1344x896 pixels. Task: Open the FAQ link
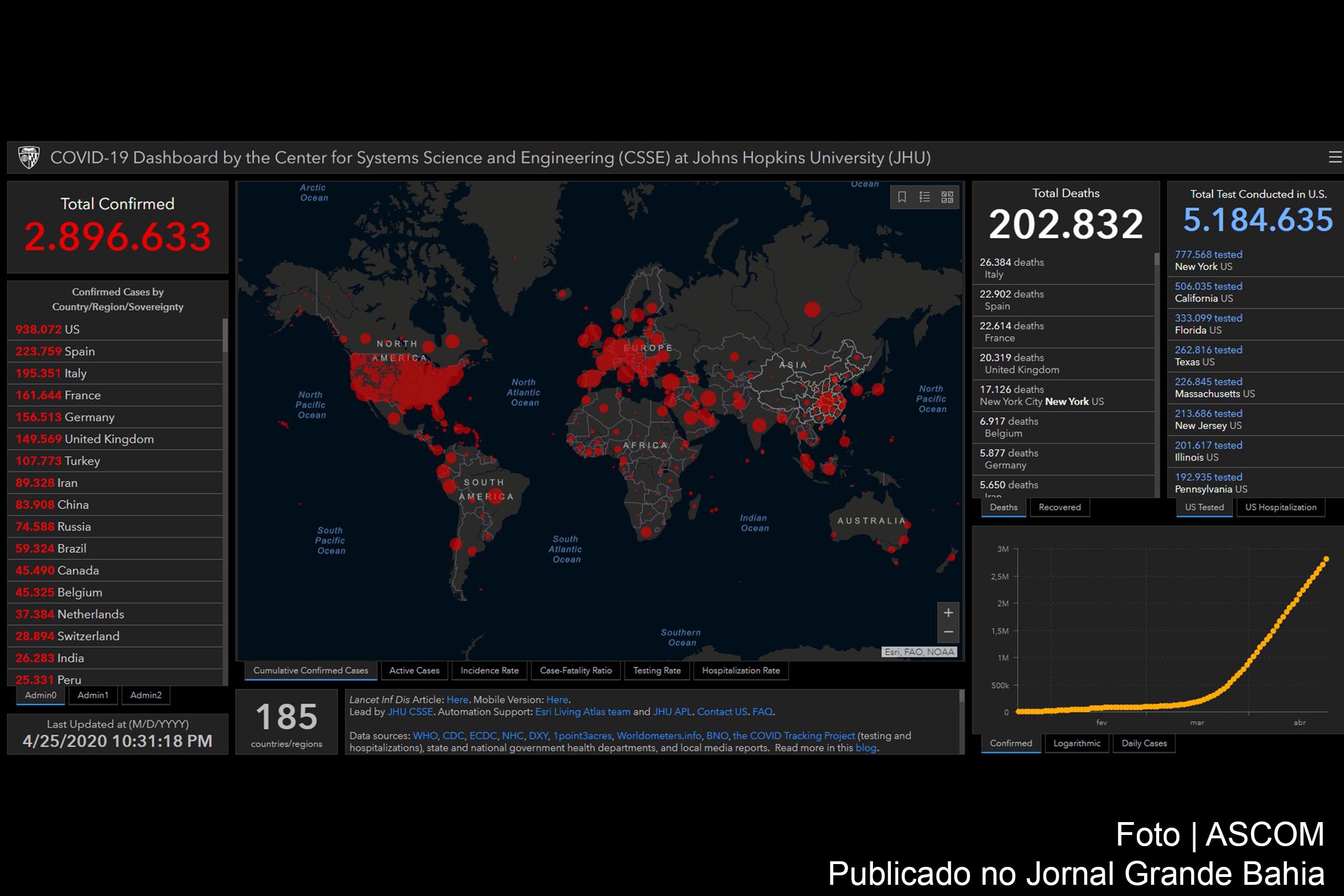point(762,711)
